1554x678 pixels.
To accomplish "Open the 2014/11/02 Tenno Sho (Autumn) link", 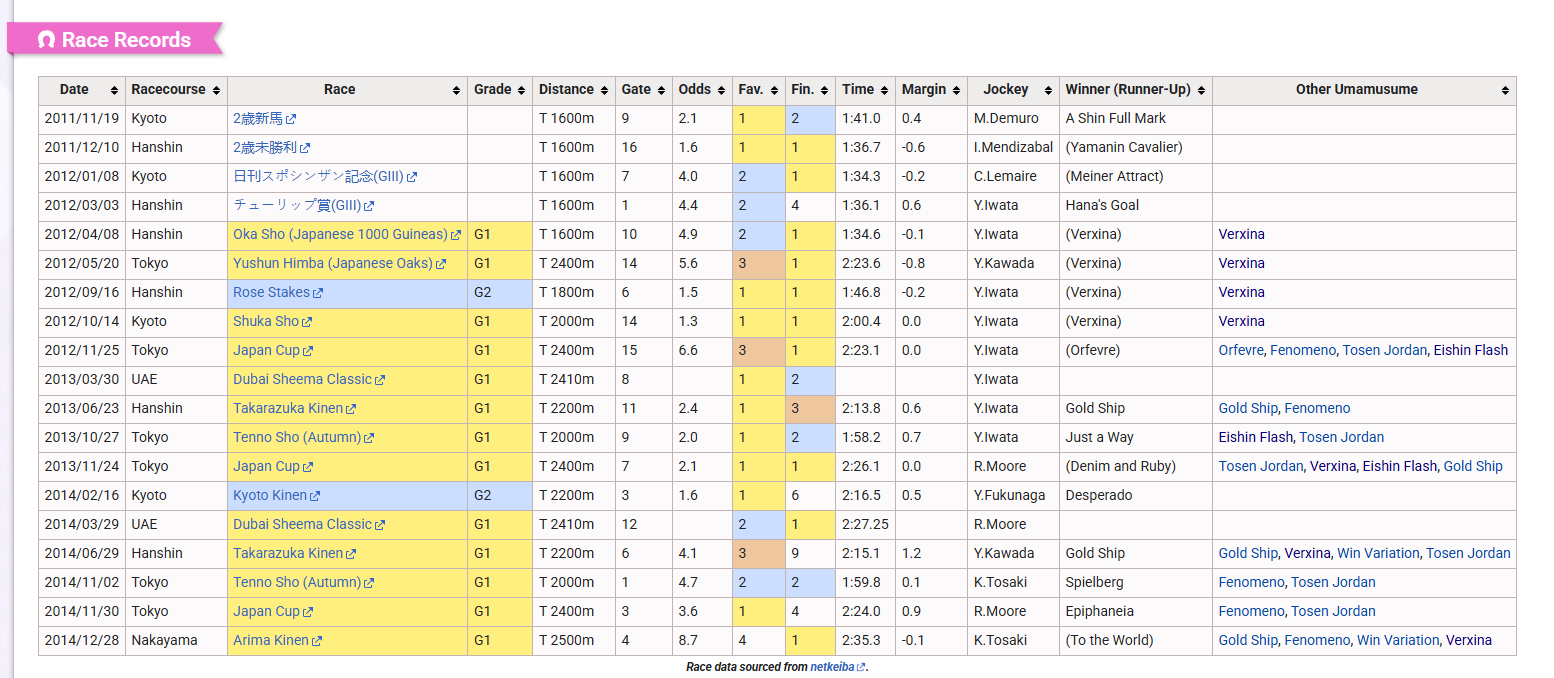I will coord(303,582).
